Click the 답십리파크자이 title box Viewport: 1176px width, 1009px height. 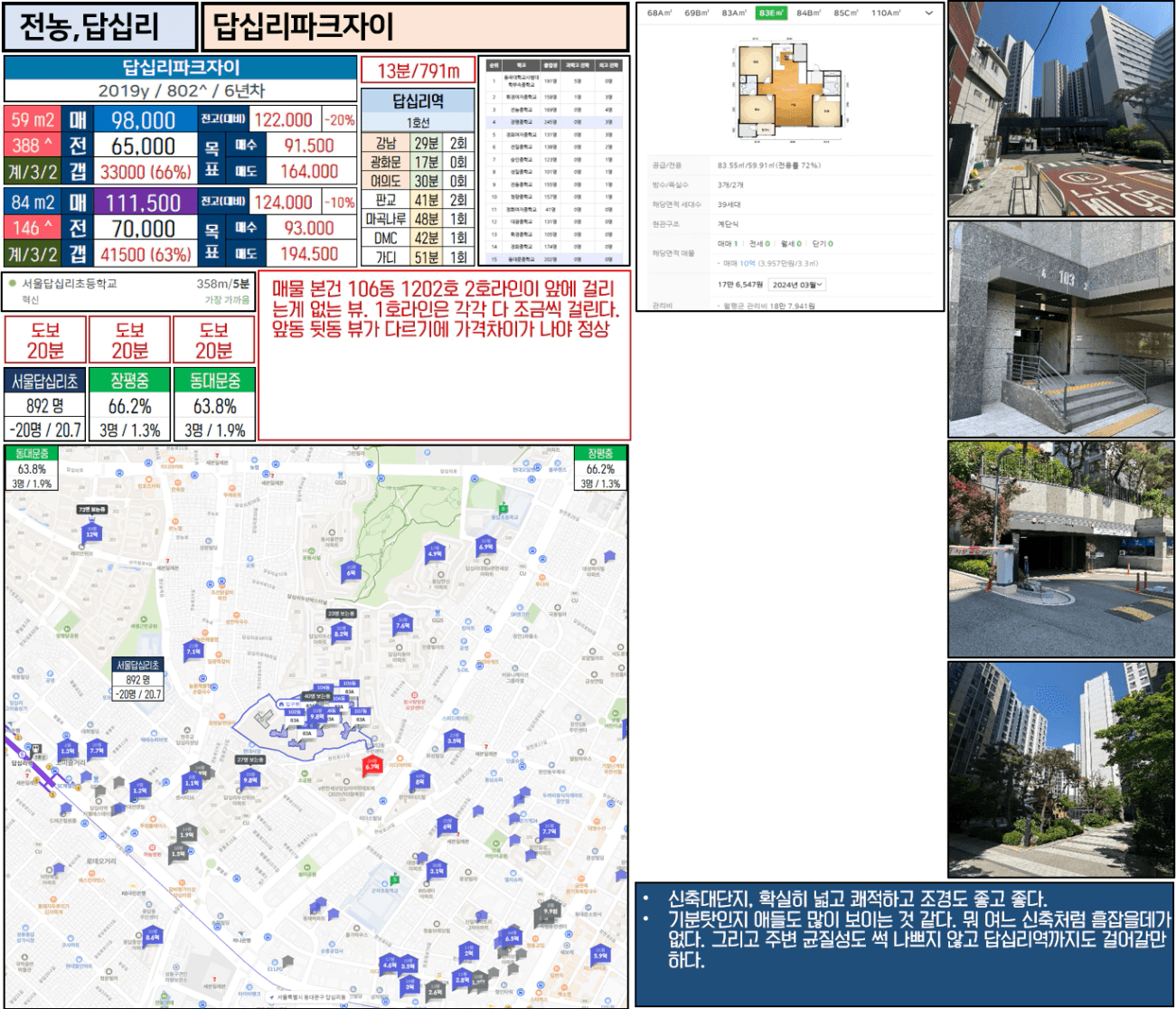pos(415,27)
